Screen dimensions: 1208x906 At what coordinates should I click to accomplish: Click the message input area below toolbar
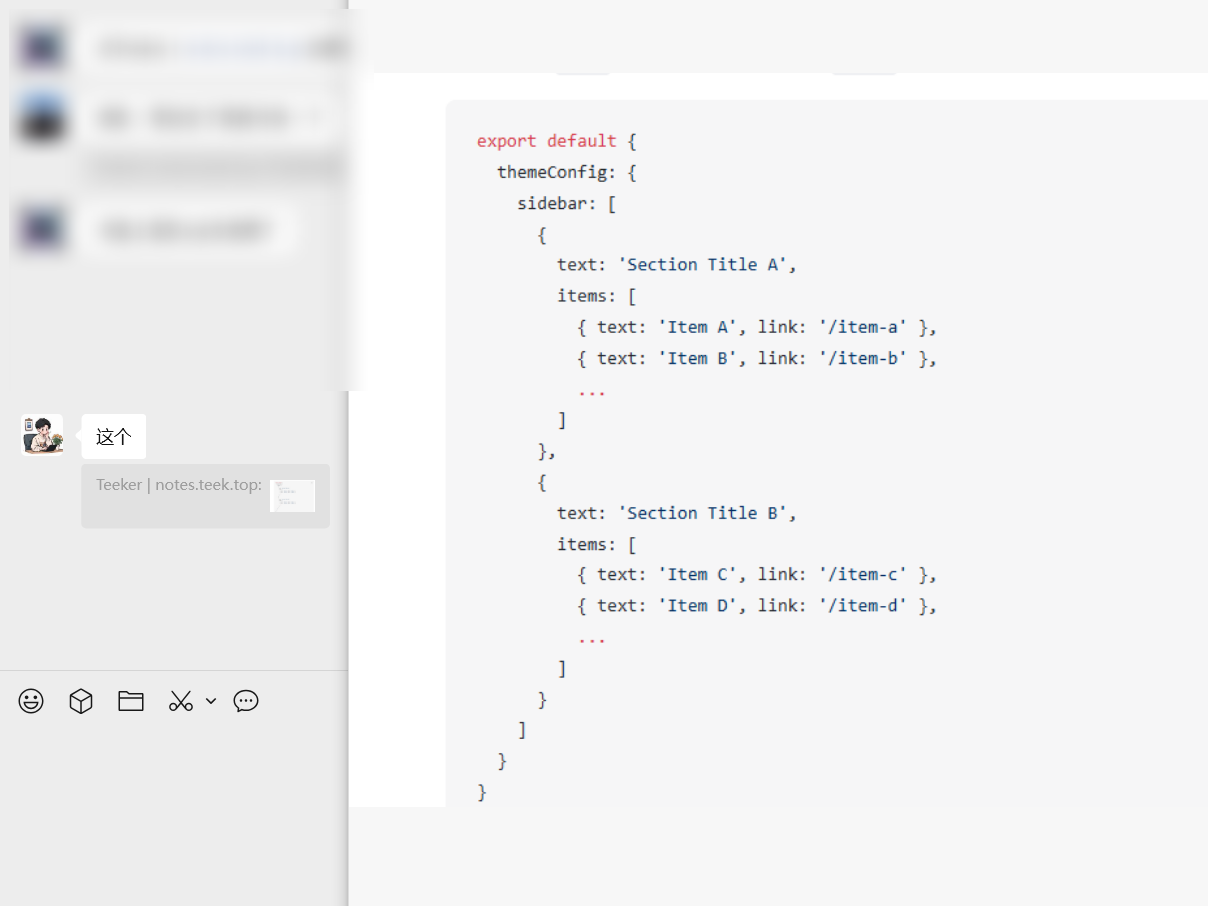[x=174, y=800]
